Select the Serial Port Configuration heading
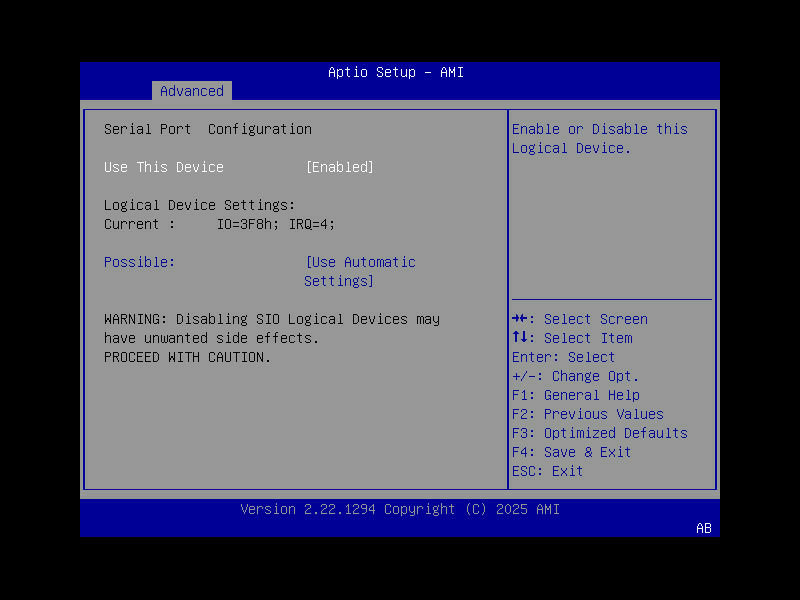The image size is (800, 600). click(208, 129)
